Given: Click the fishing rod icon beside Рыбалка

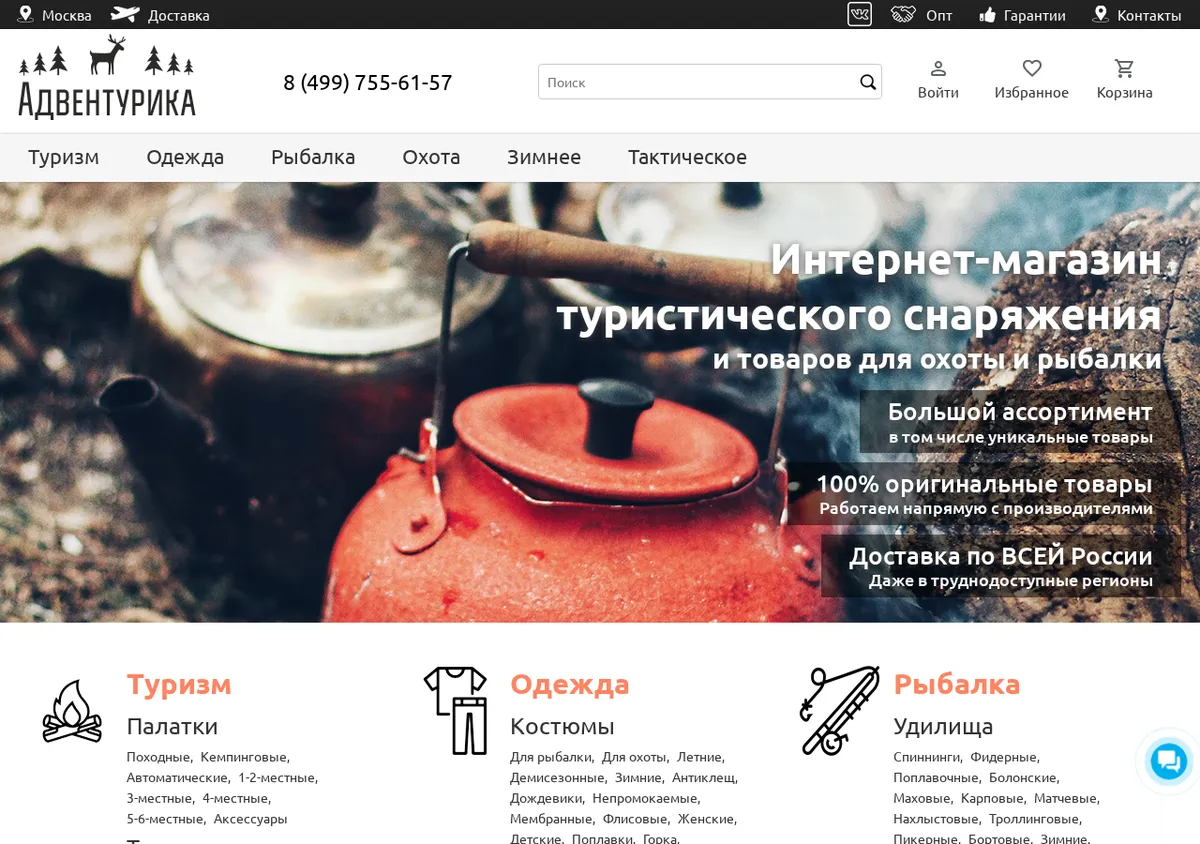Looking at the screenshot, I should coord(839,711).
